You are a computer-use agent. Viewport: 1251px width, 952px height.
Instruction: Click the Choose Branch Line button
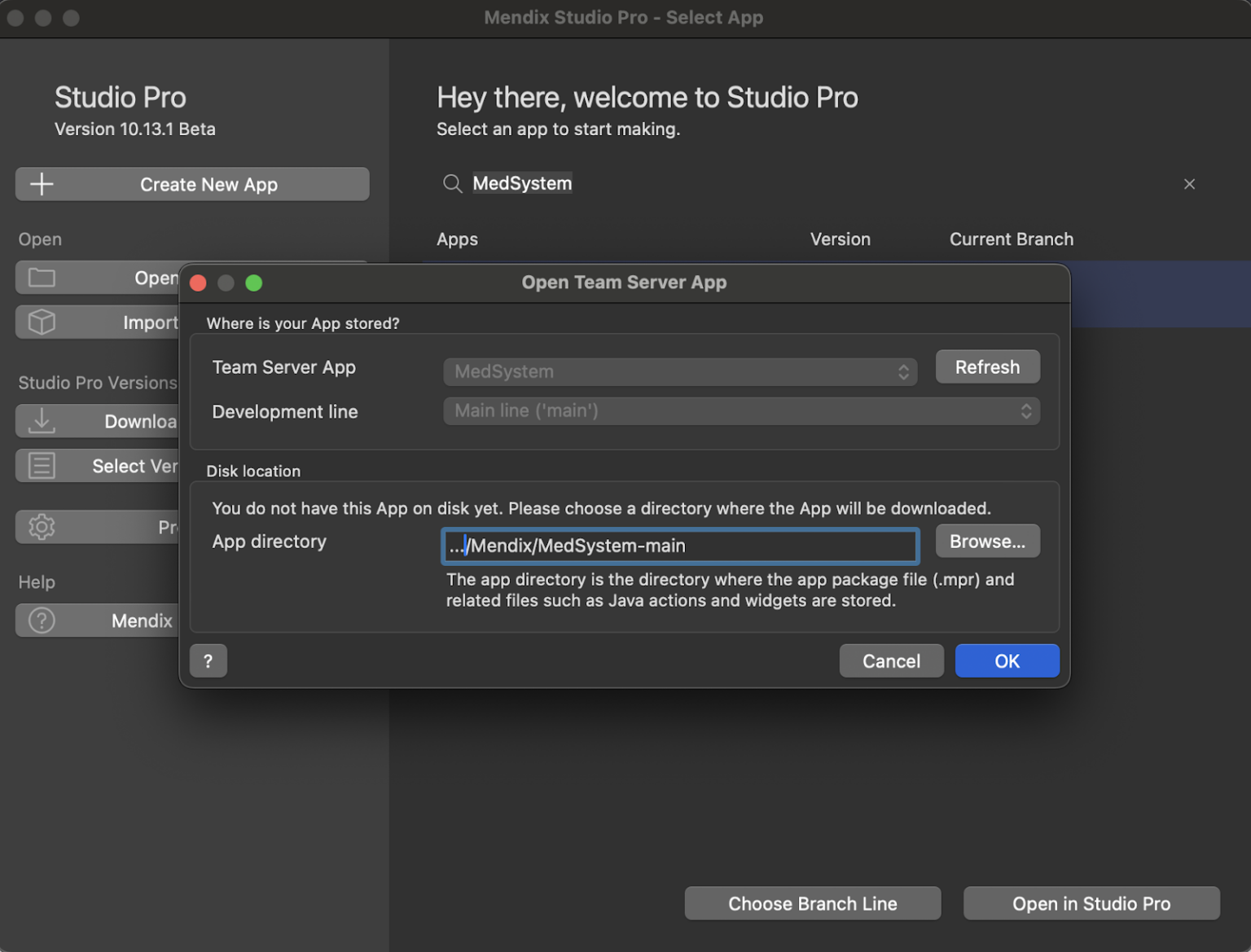click(x=812, y=903)
